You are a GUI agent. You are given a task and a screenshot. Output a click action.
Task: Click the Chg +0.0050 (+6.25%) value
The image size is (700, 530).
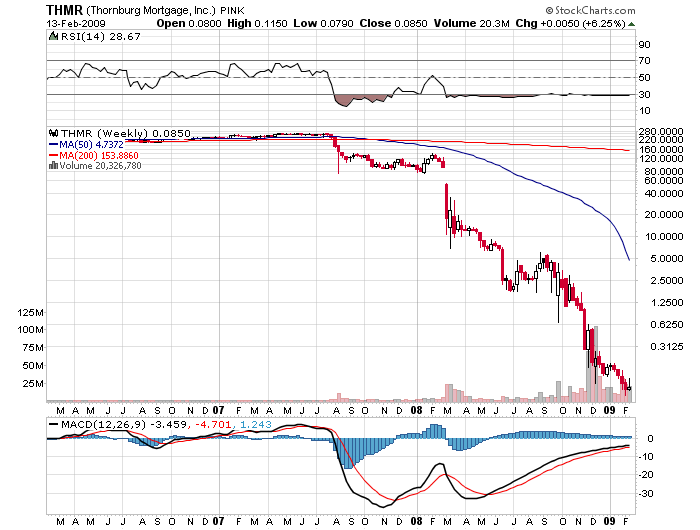tap(571, 24)
